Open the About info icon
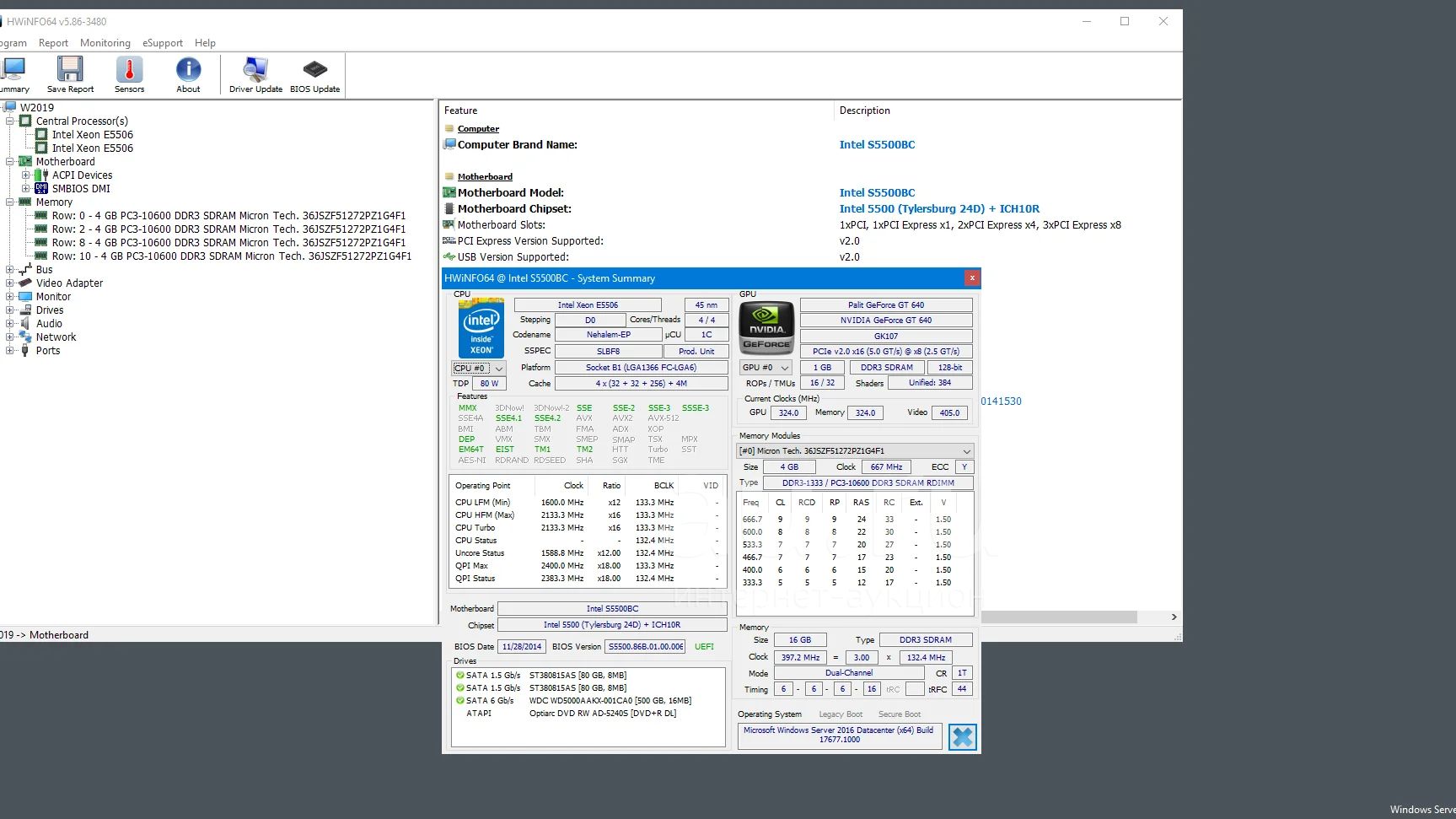This screenshot has height=819, width=1456. tap(188, 74)
